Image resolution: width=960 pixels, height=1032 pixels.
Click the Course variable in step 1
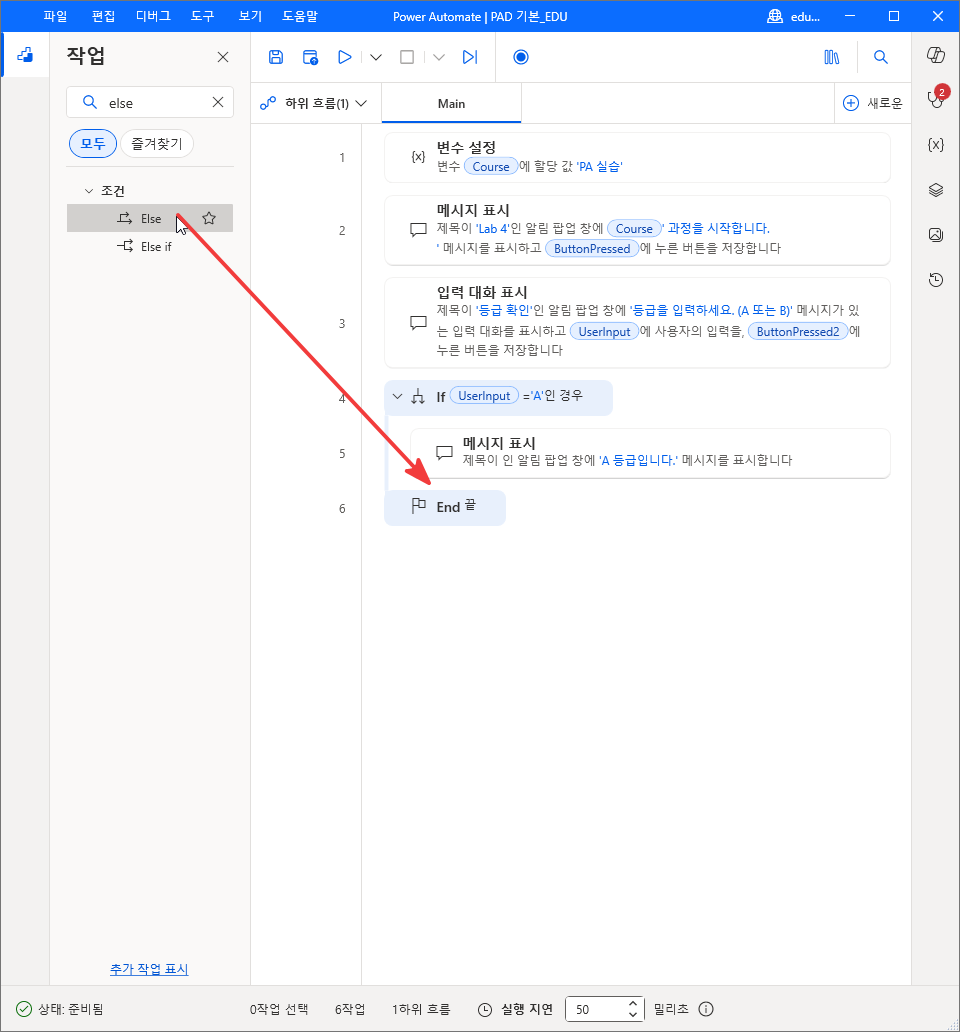coord(491,167)
